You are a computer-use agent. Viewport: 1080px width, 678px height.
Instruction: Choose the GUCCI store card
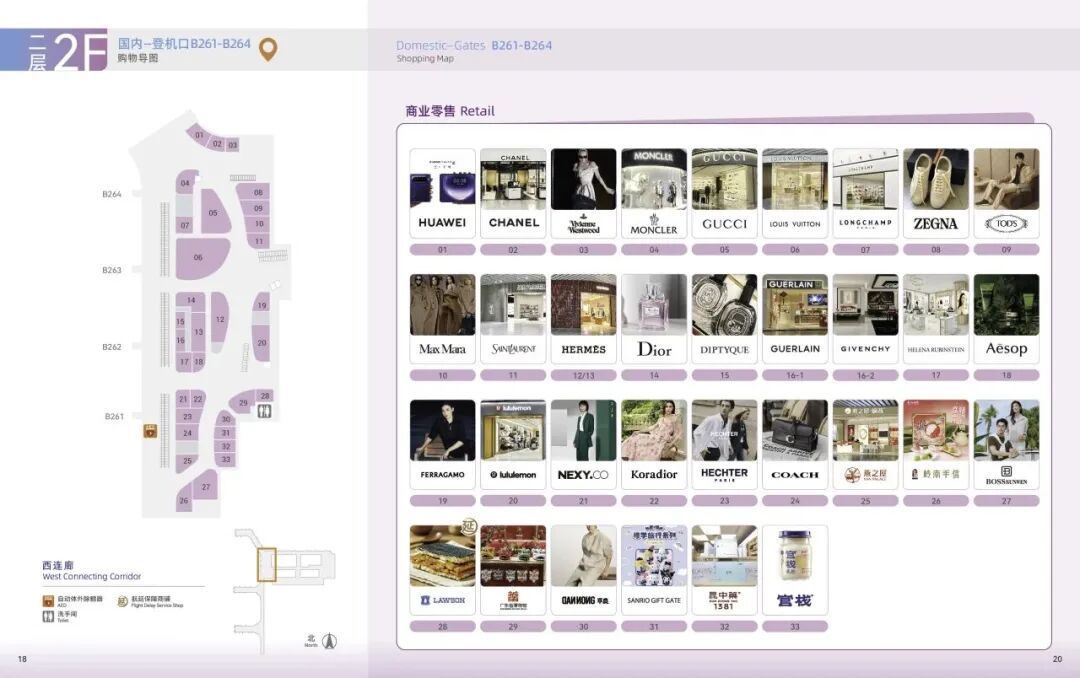(725, 193)
